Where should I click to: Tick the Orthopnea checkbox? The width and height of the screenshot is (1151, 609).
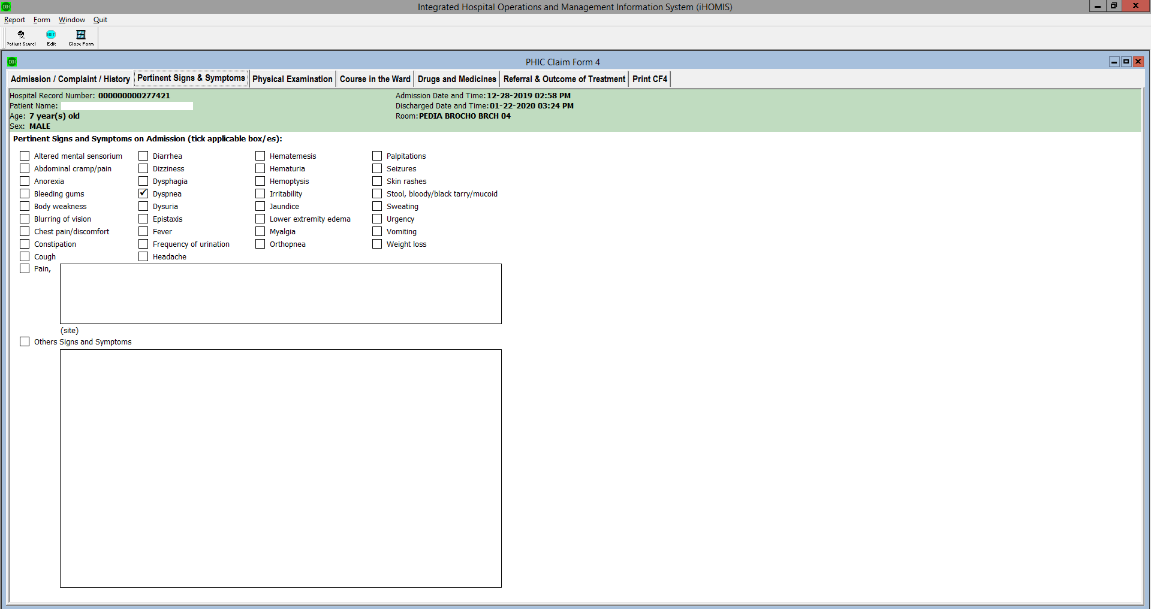pos(260,244)
